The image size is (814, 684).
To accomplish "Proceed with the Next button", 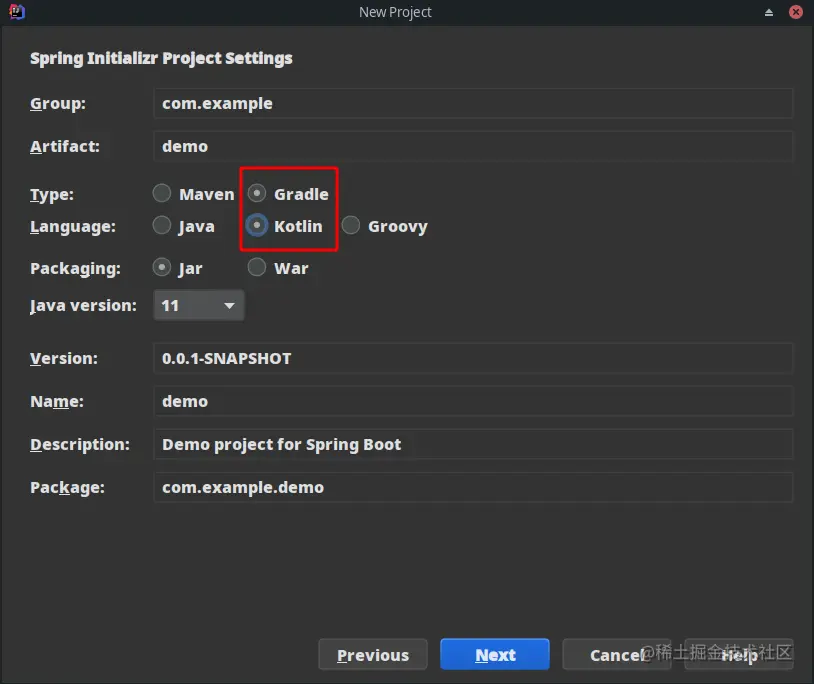I will (x=495, y=655).
